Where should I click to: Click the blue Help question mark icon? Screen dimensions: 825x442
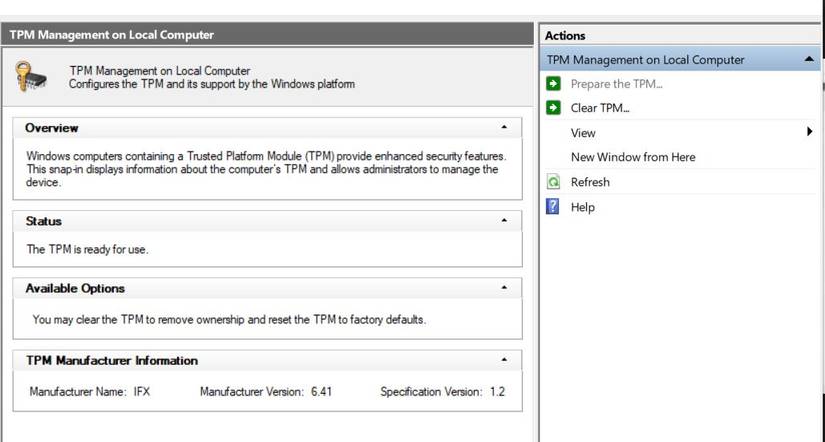pos(553,207)
